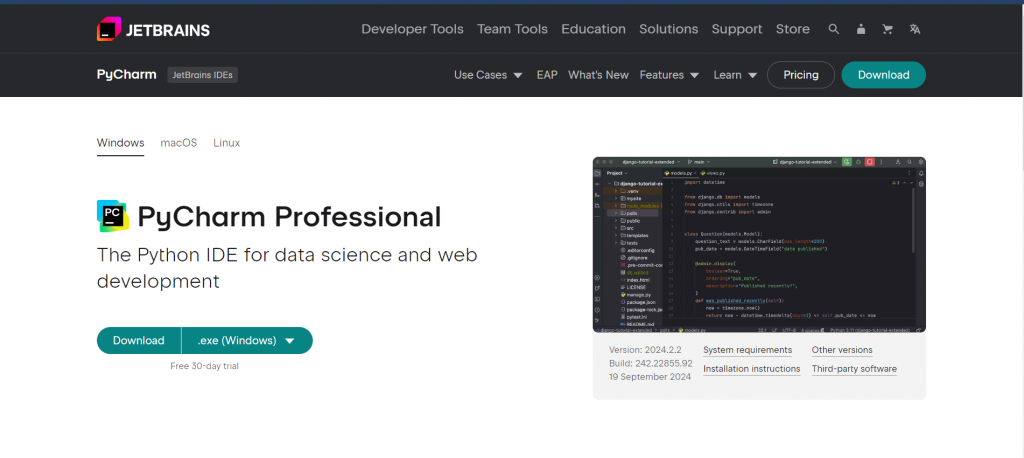
Task: Switch to the macOS tab
Action: 178,143
